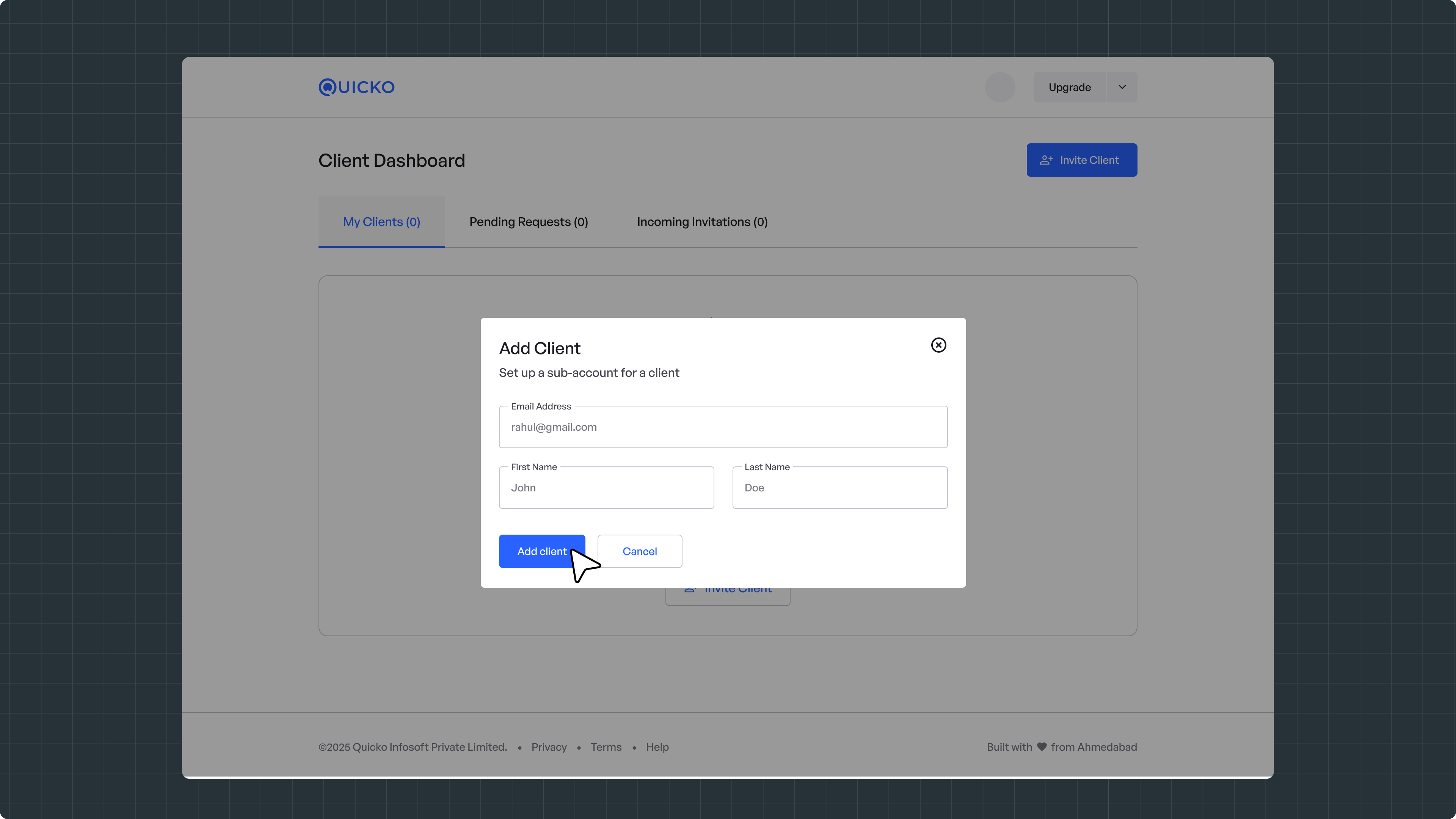The image size is (1456, 819).
Task: Click the Invite Client button at top right
Action: pyautogui.click(x=1081, y=160)
